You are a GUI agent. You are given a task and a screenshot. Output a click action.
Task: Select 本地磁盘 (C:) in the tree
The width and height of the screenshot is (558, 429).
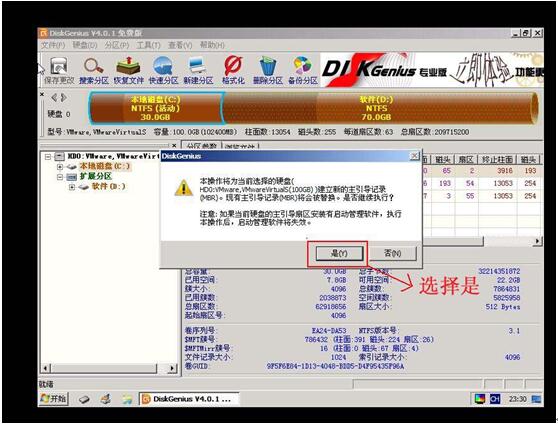click(105, 166)
